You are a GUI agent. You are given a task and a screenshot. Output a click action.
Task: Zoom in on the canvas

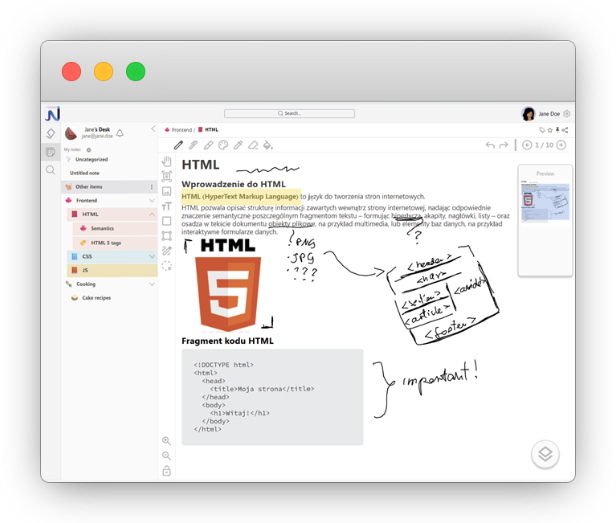click(x=167, y=441)
